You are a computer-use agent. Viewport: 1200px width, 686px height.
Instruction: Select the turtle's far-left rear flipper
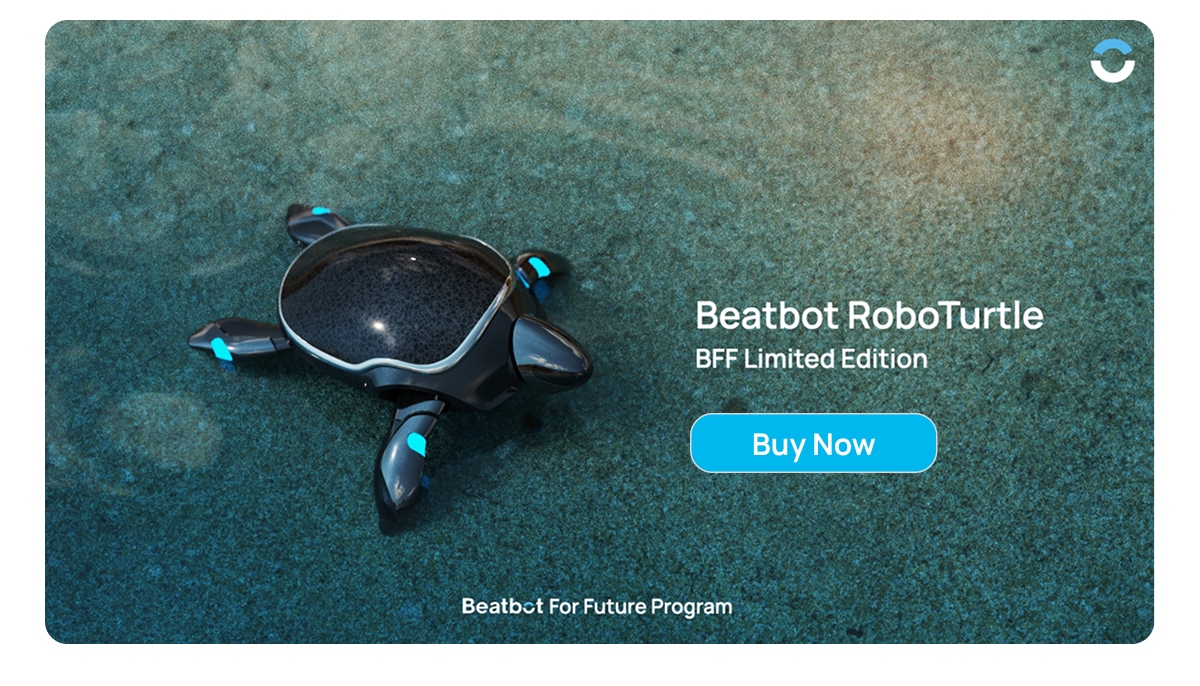pyautogui.click(x=238, y=340)
